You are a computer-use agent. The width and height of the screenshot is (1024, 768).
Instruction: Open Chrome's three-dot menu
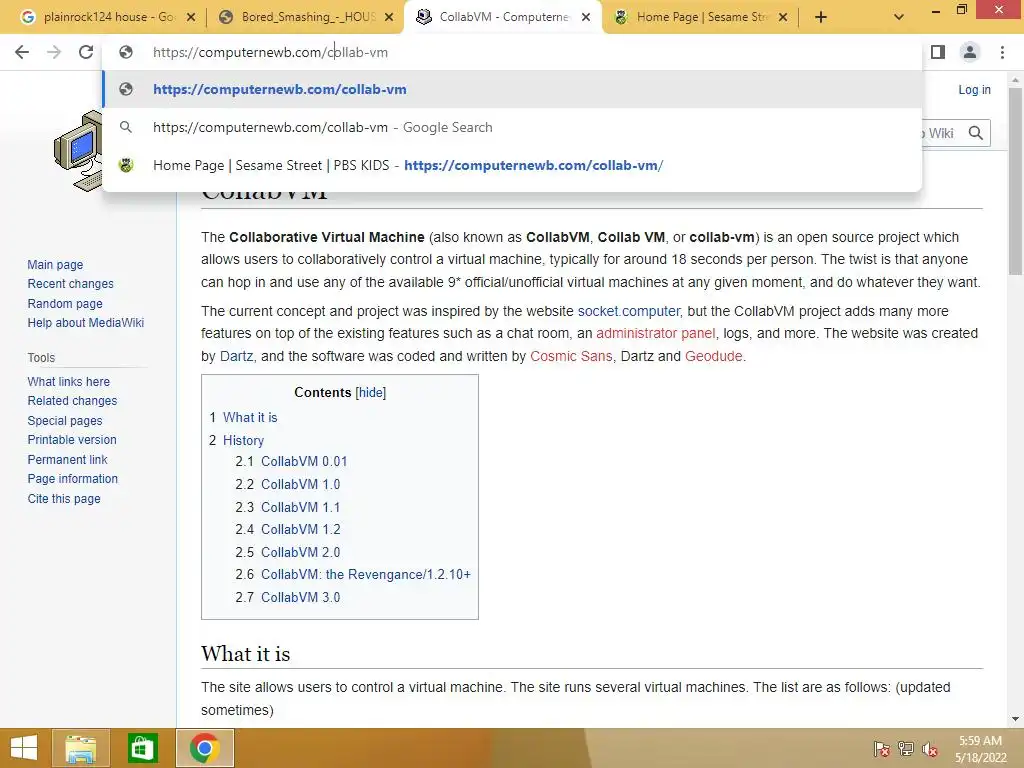[1002, 52]
